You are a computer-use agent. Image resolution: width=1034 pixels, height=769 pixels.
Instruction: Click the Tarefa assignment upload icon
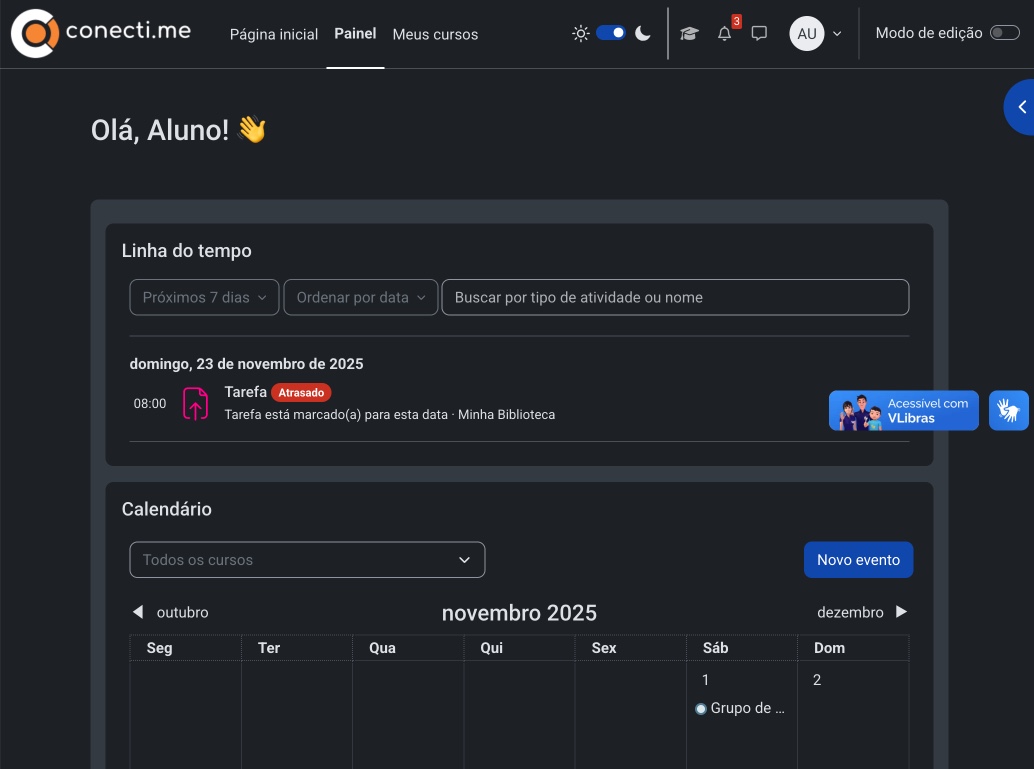point(194,403)
